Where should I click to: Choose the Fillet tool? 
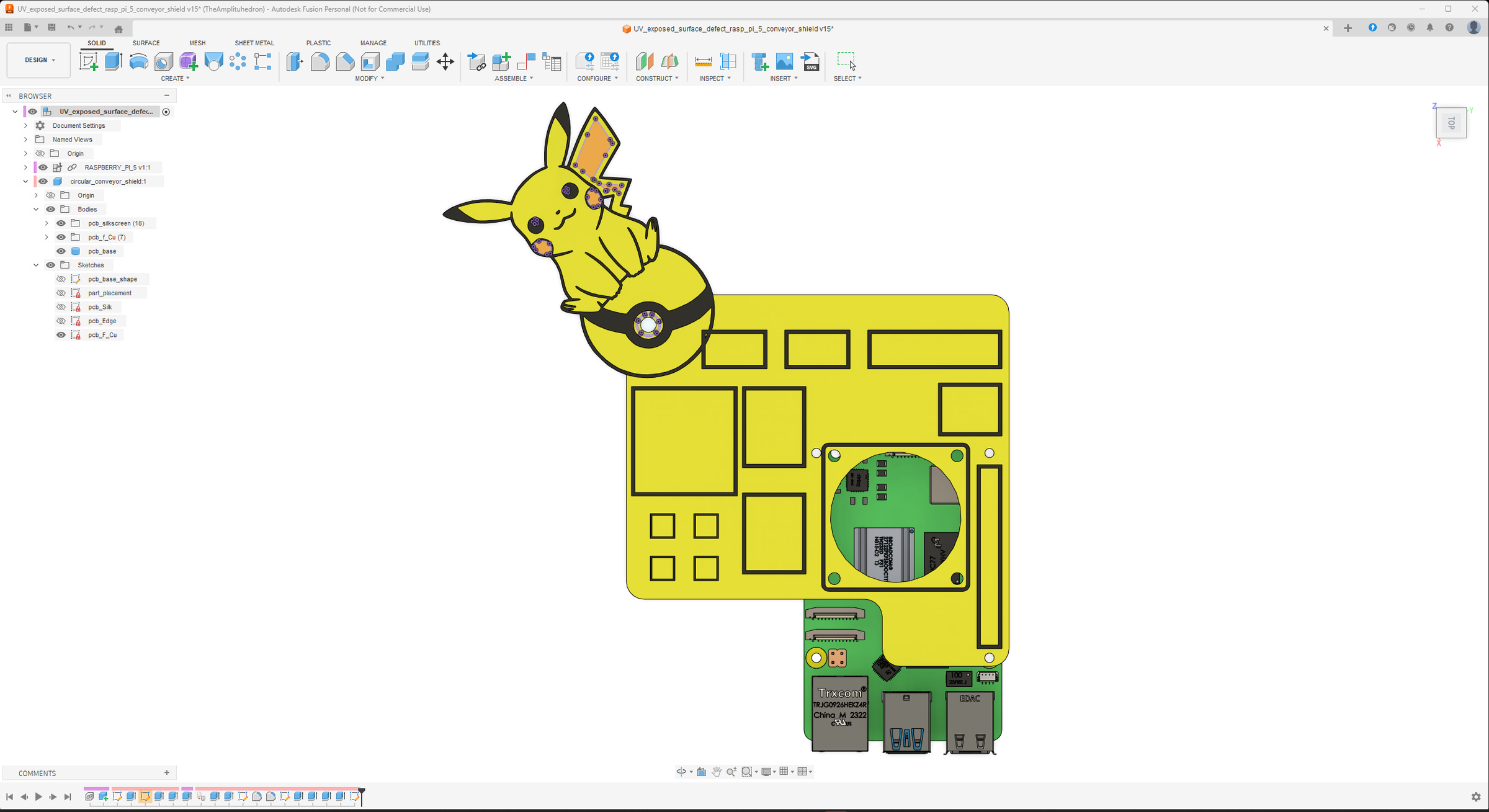[320, 61]
